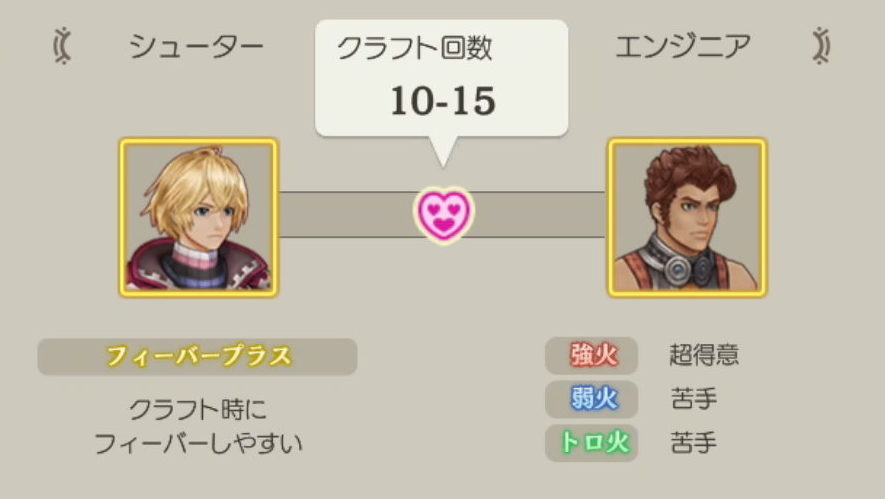Click the クラフト時に description line
This screenshot has width=885, height=499.
pos(198,409)
